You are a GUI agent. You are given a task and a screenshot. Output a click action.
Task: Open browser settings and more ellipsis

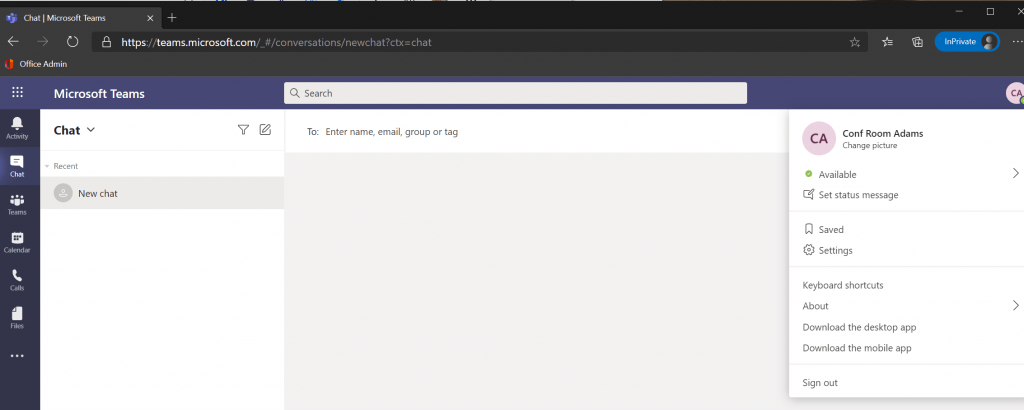(1017, 42)
